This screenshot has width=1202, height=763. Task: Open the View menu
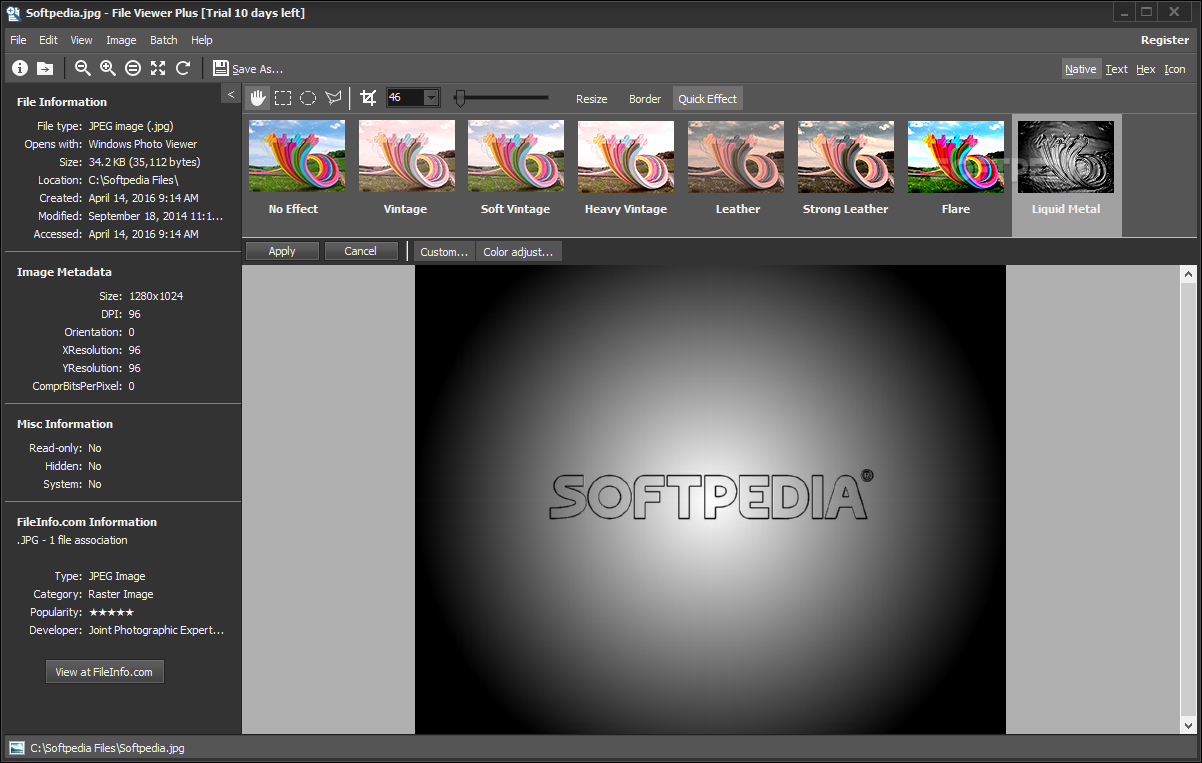(81, 40)
